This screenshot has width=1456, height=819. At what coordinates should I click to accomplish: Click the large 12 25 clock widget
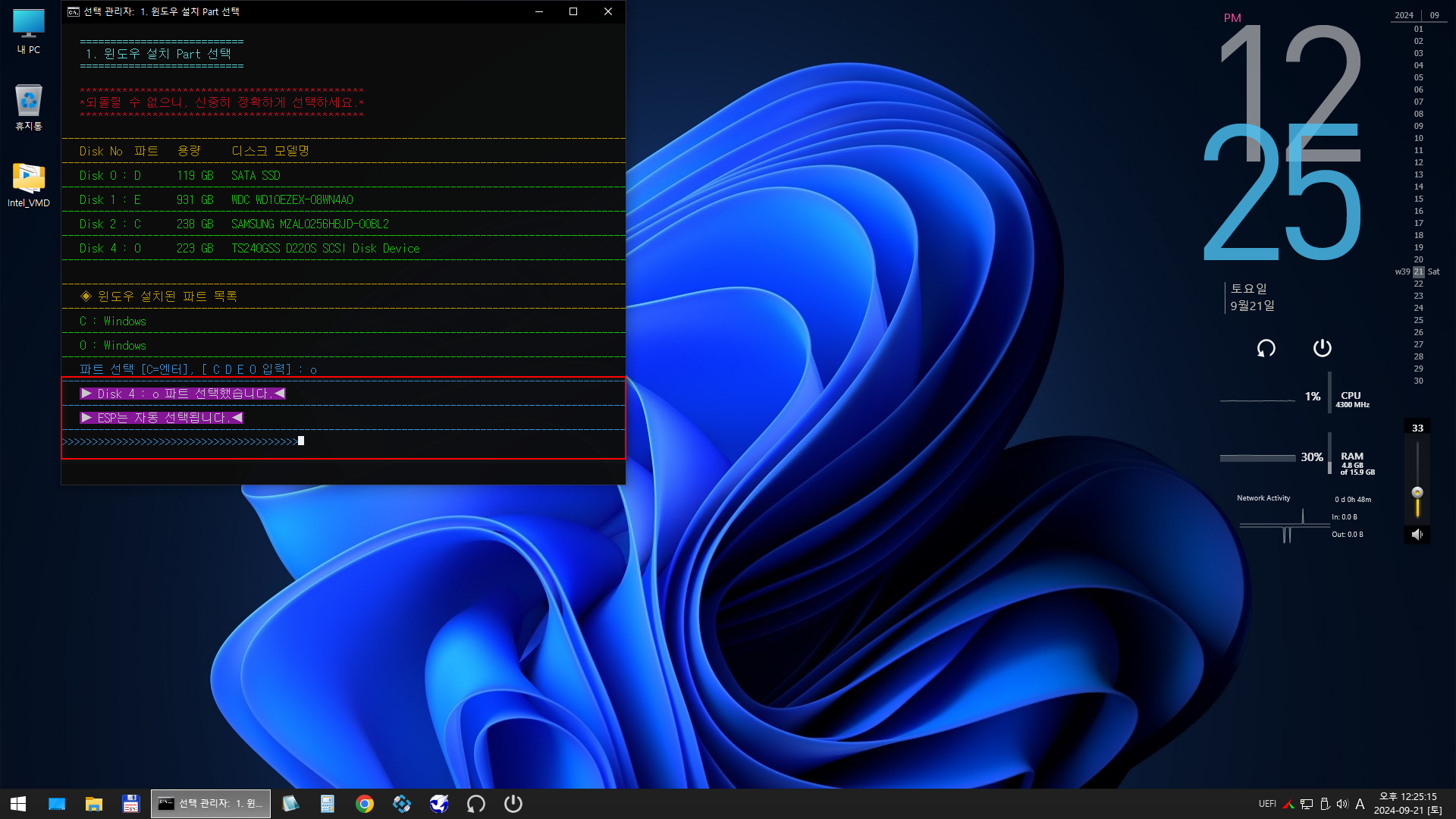(x=1283, y=141)
